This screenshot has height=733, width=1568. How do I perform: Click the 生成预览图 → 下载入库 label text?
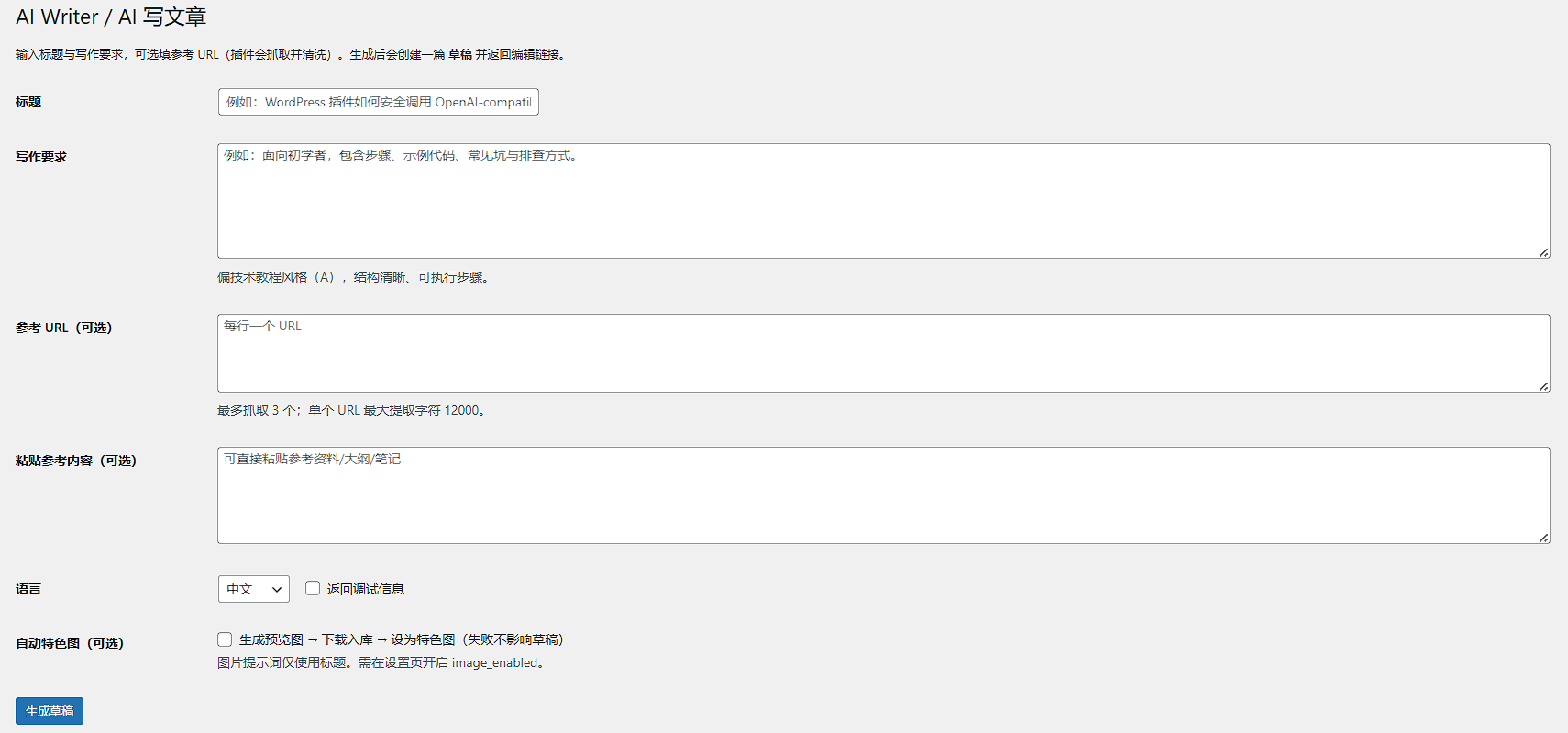(x=401, y=639)
